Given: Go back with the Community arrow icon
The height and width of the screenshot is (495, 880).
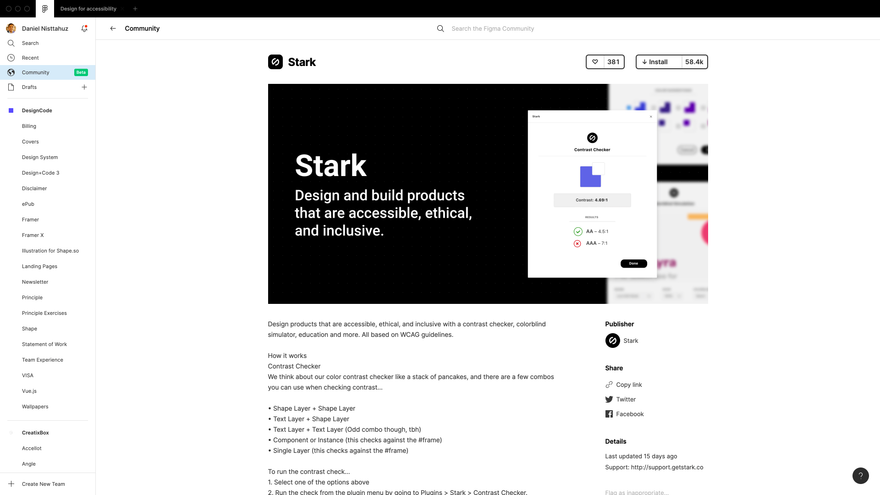Looking at the screenshot, I should tap(113, 28).
